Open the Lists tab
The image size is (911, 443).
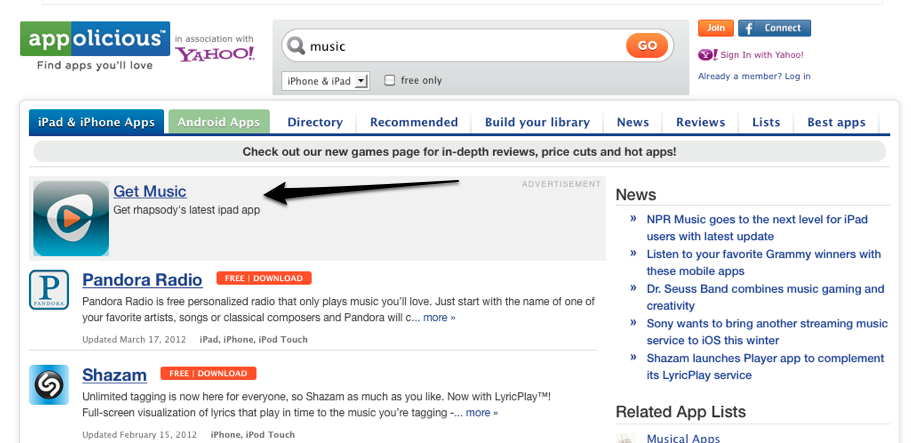(x=766, y=122)
